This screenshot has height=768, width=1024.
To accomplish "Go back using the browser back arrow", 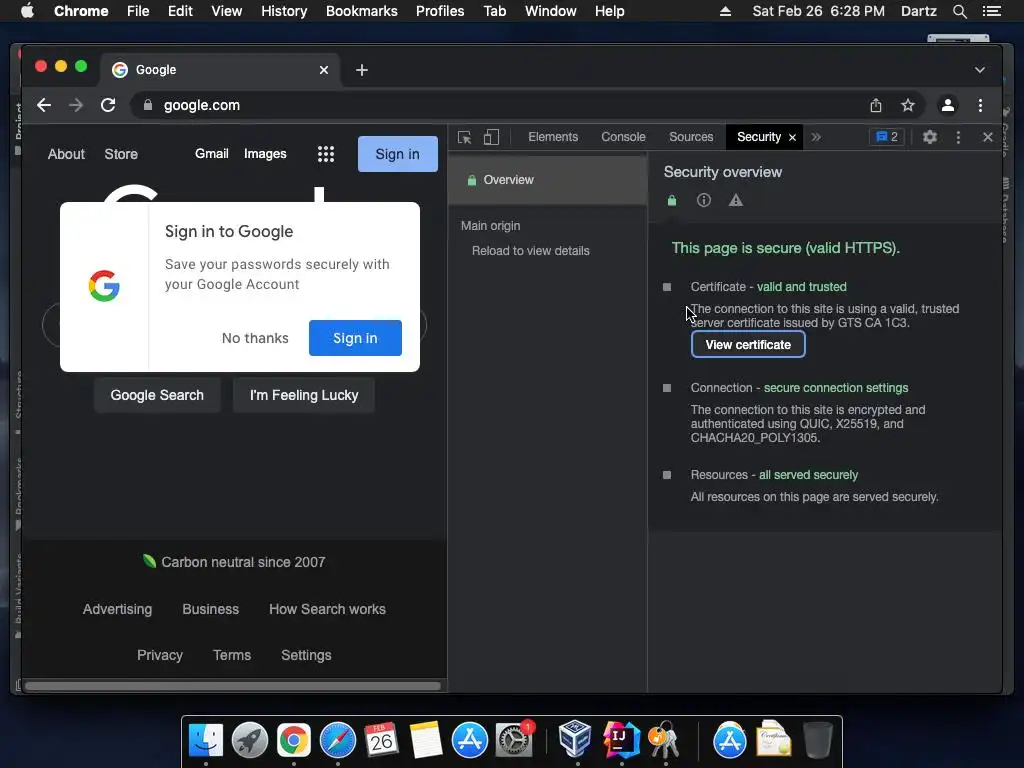I will pos(44,105).
